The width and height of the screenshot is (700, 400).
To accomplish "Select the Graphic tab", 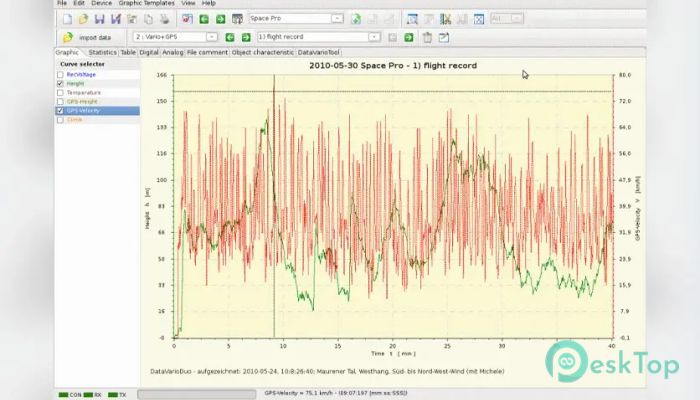I will click(x=67, y=52).
